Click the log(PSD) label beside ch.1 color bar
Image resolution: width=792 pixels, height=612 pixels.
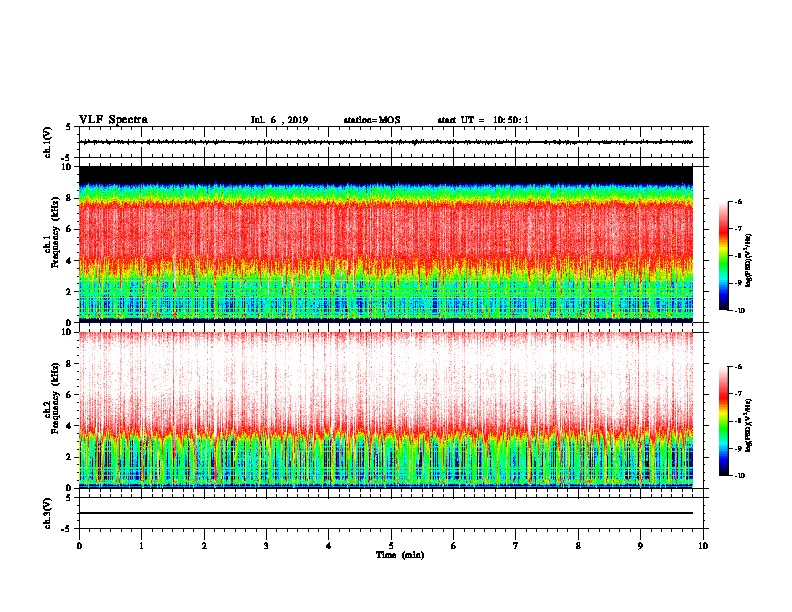[749, 261]
